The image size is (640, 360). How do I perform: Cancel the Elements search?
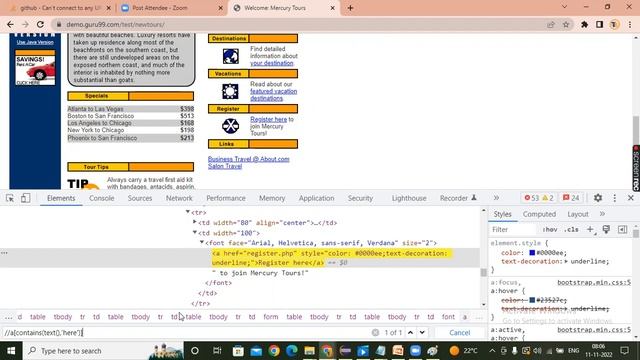coord(460,333)
